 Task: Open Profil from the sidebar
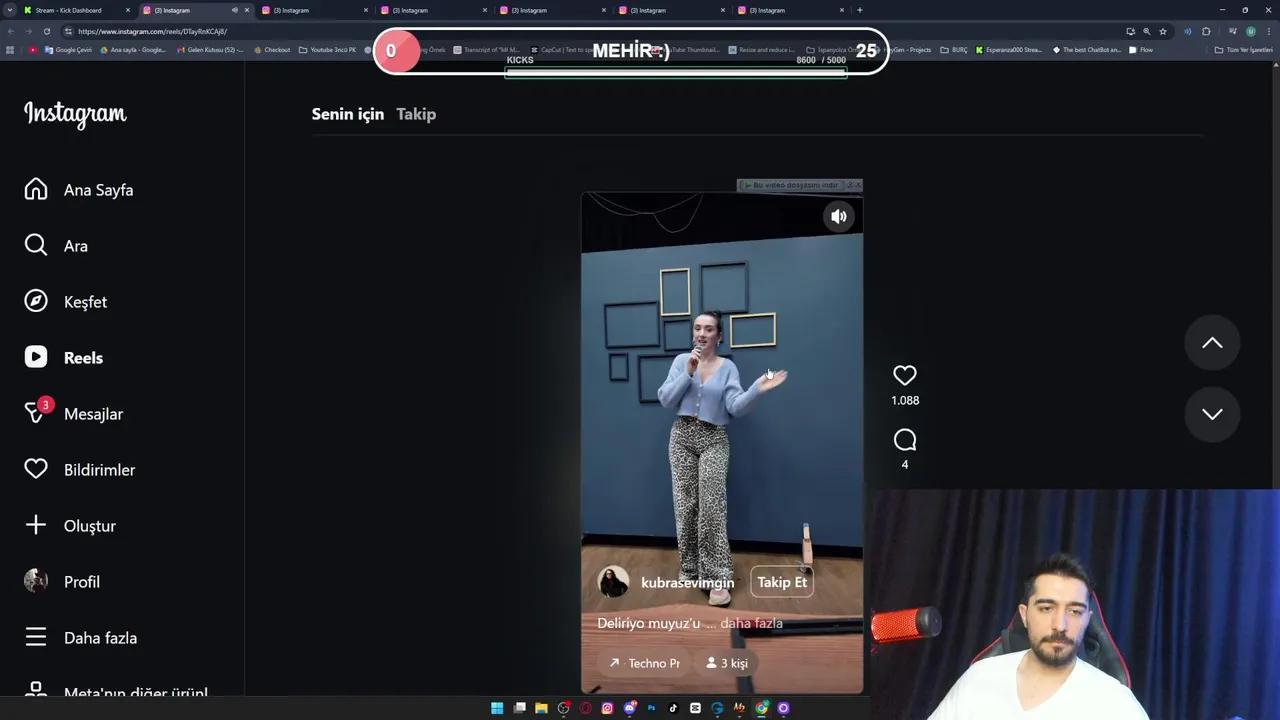coord(62,582)
